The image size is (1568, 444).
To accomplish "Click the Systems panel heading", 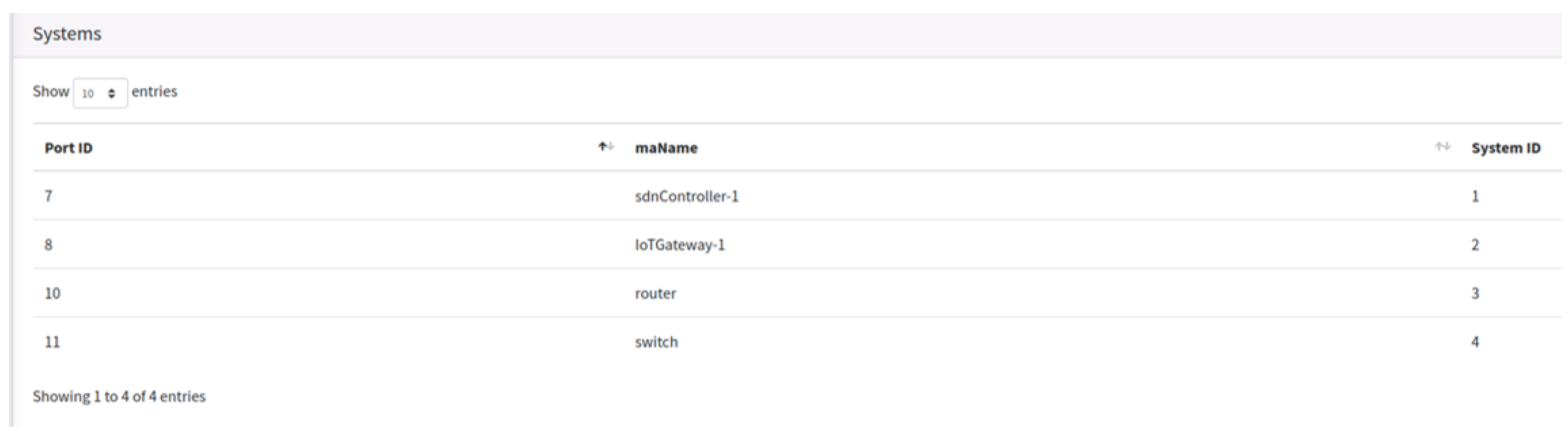I will 67,34.
